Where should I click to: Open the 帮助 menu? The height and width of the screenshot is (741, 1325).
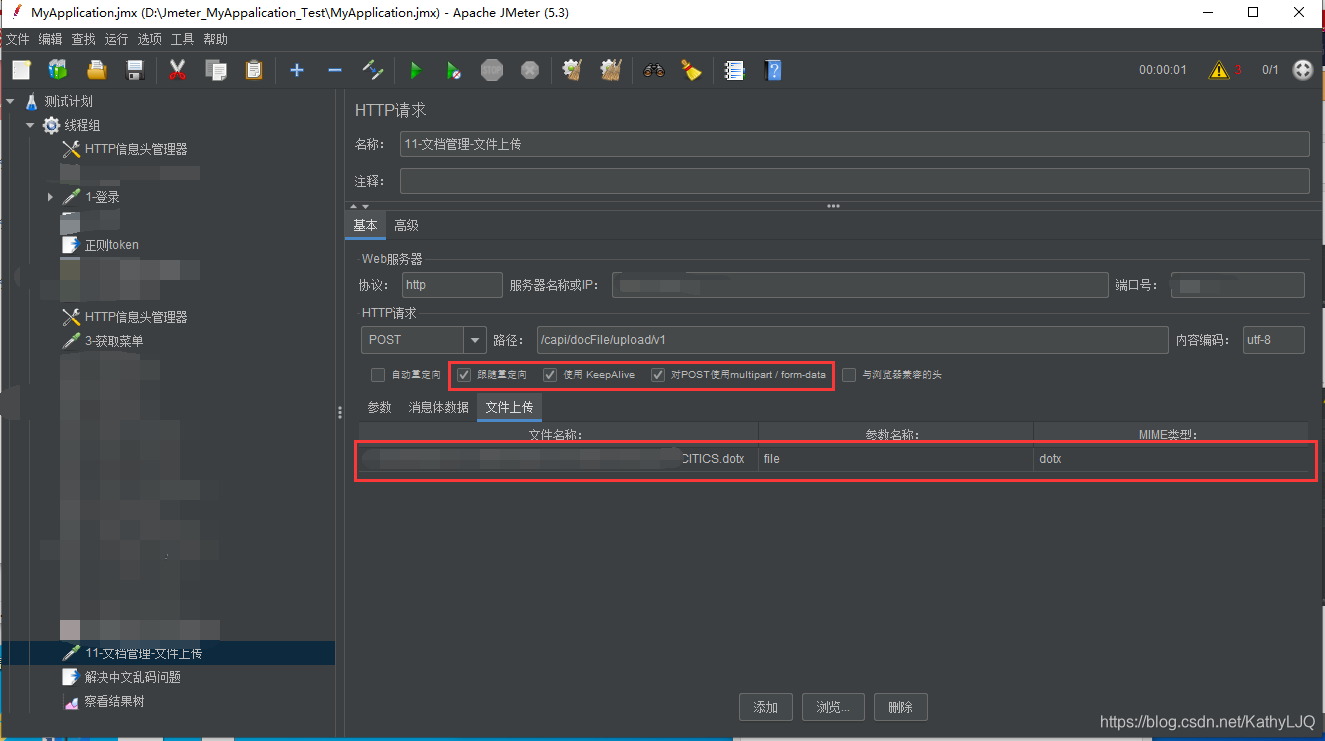[215, 39]
